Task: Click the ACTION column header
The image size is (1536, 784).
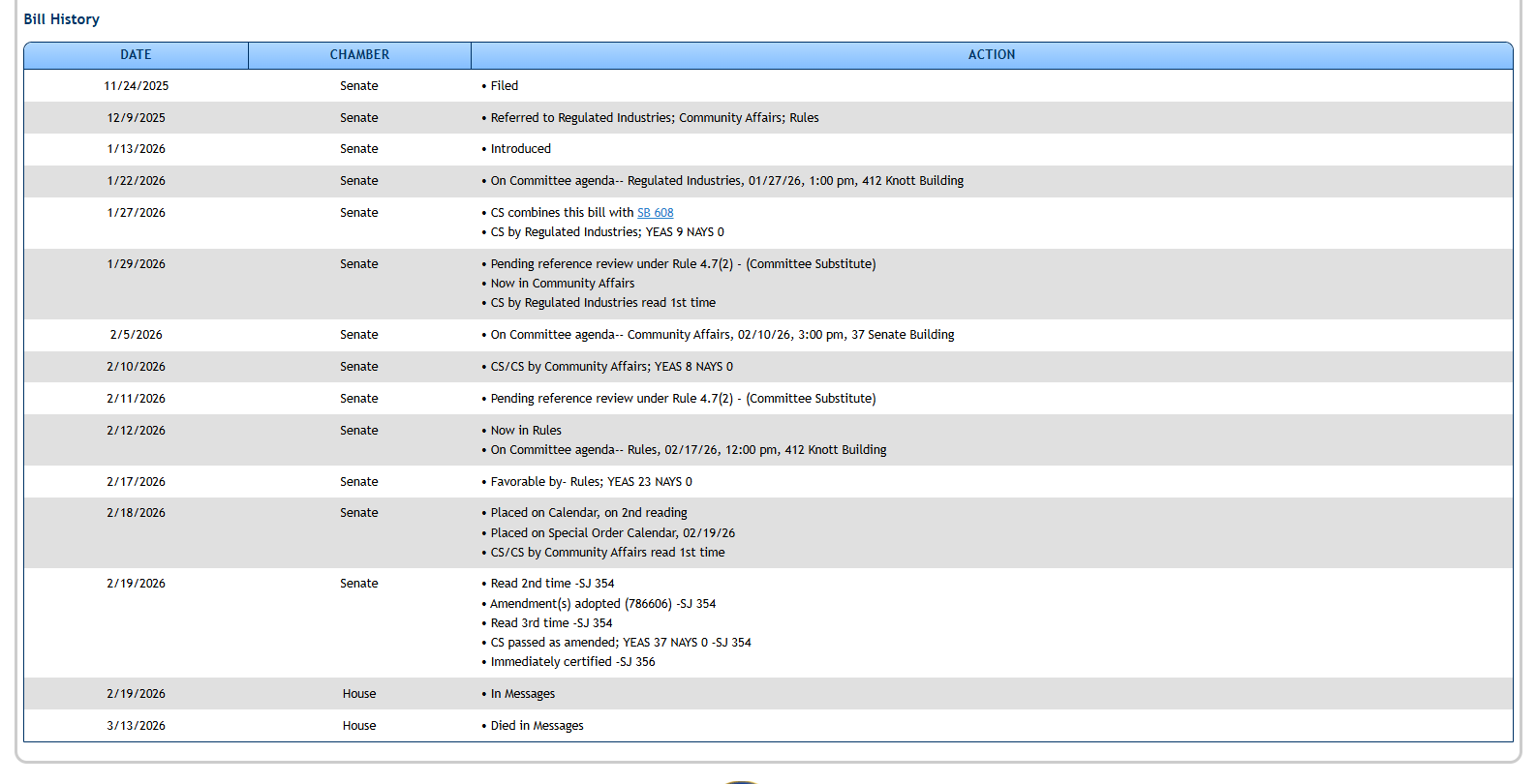Action: [991, 55]
